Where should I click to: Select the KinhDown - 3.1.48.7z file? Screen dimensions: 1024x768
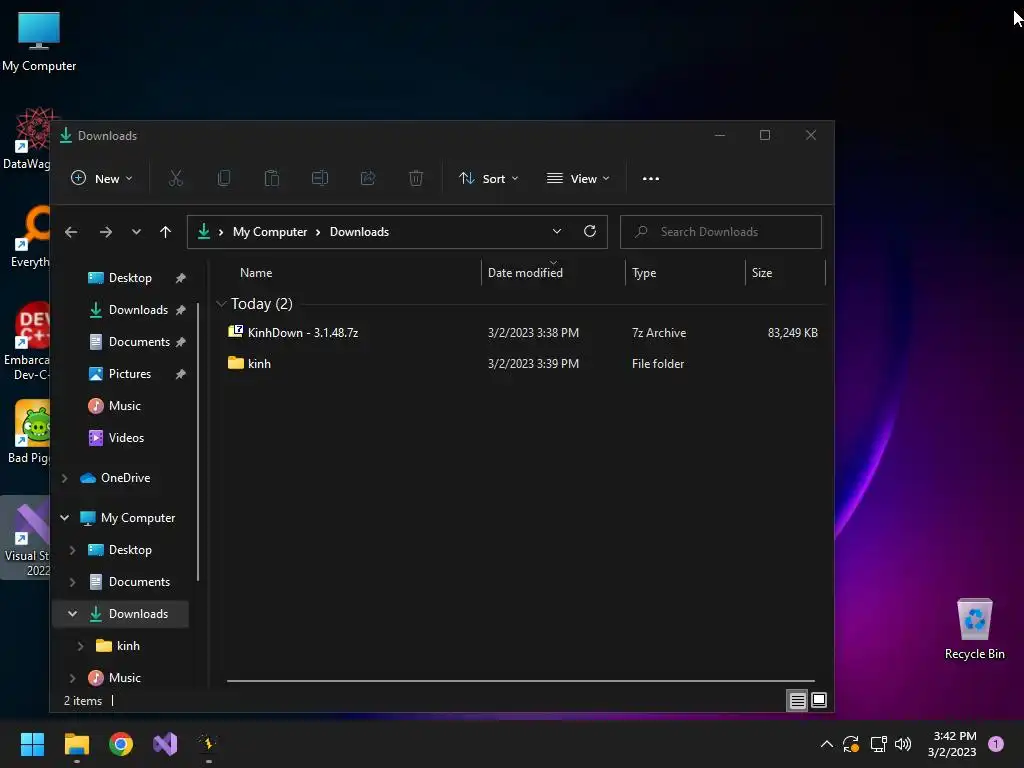click(x=522, y=332)
